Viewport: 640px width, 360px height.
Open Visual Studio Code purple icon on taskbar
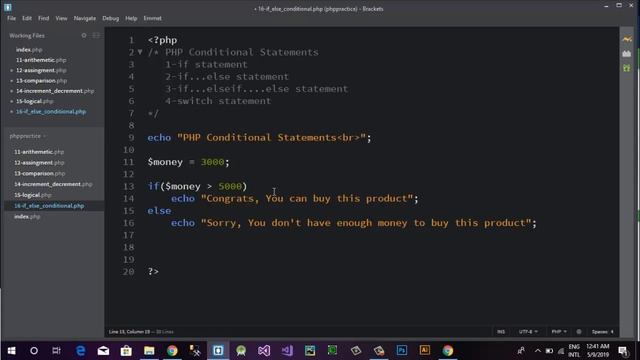pos(287,351)
